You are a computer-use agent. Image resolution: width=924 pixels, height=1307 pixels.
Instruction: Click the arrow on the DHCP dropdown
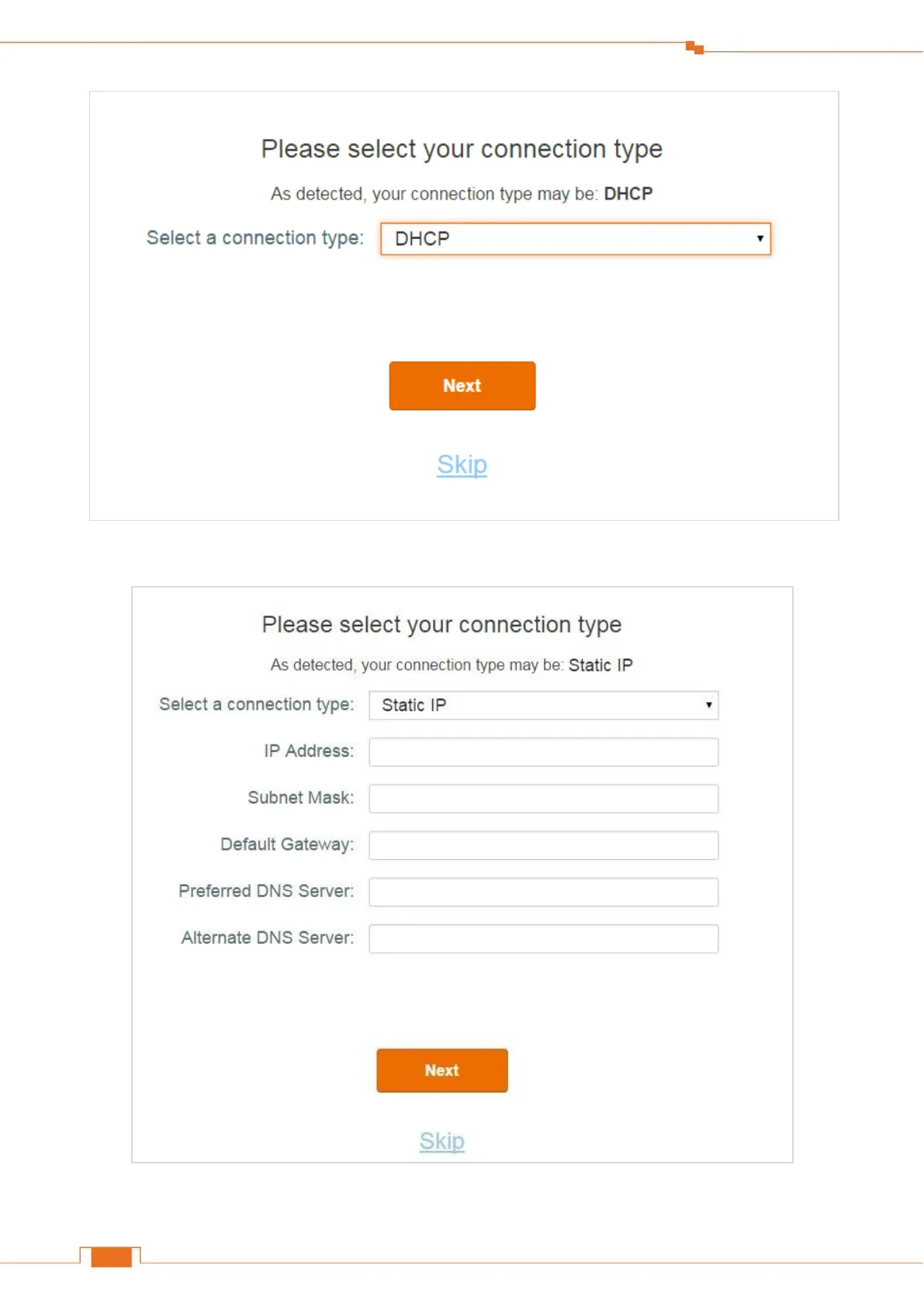(x=760, y=239)
